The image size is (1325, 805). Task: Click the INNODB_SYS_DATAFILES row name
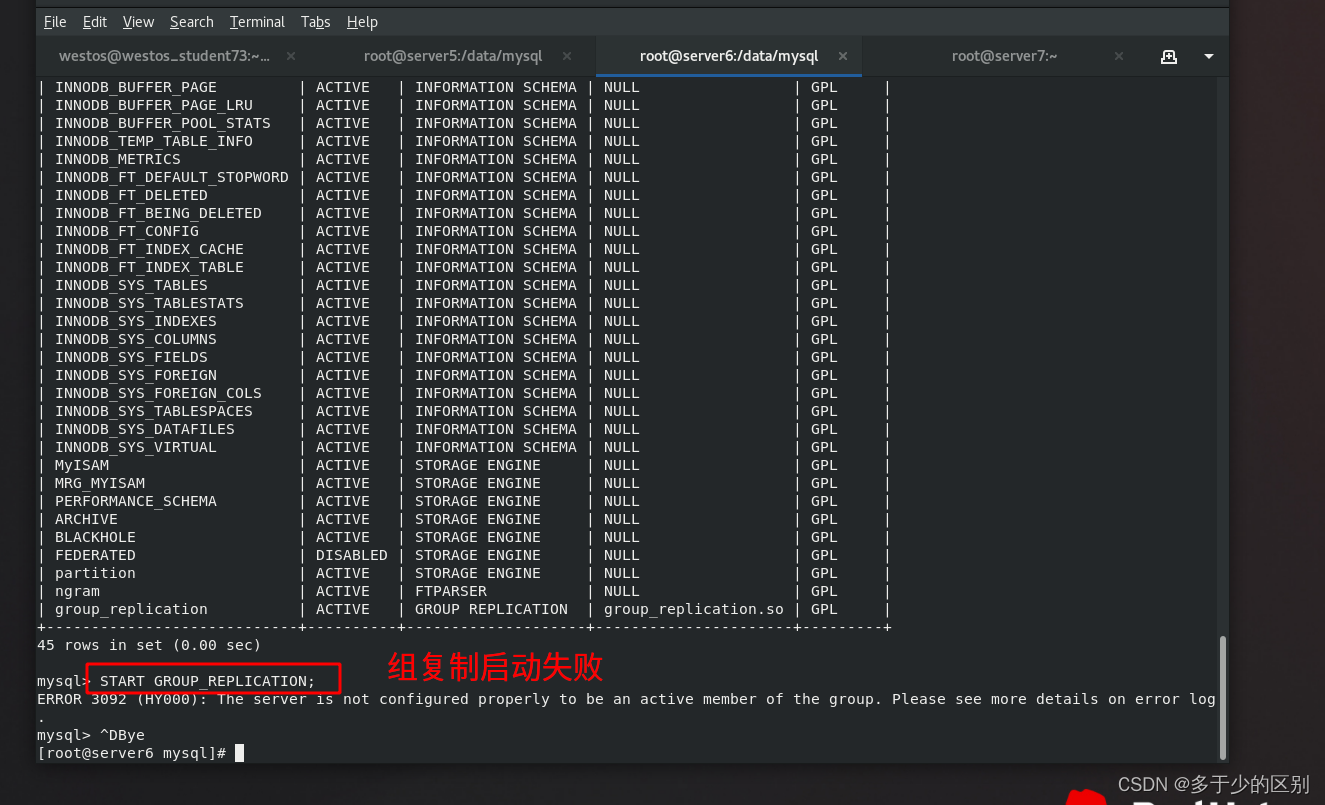point(145,429)
